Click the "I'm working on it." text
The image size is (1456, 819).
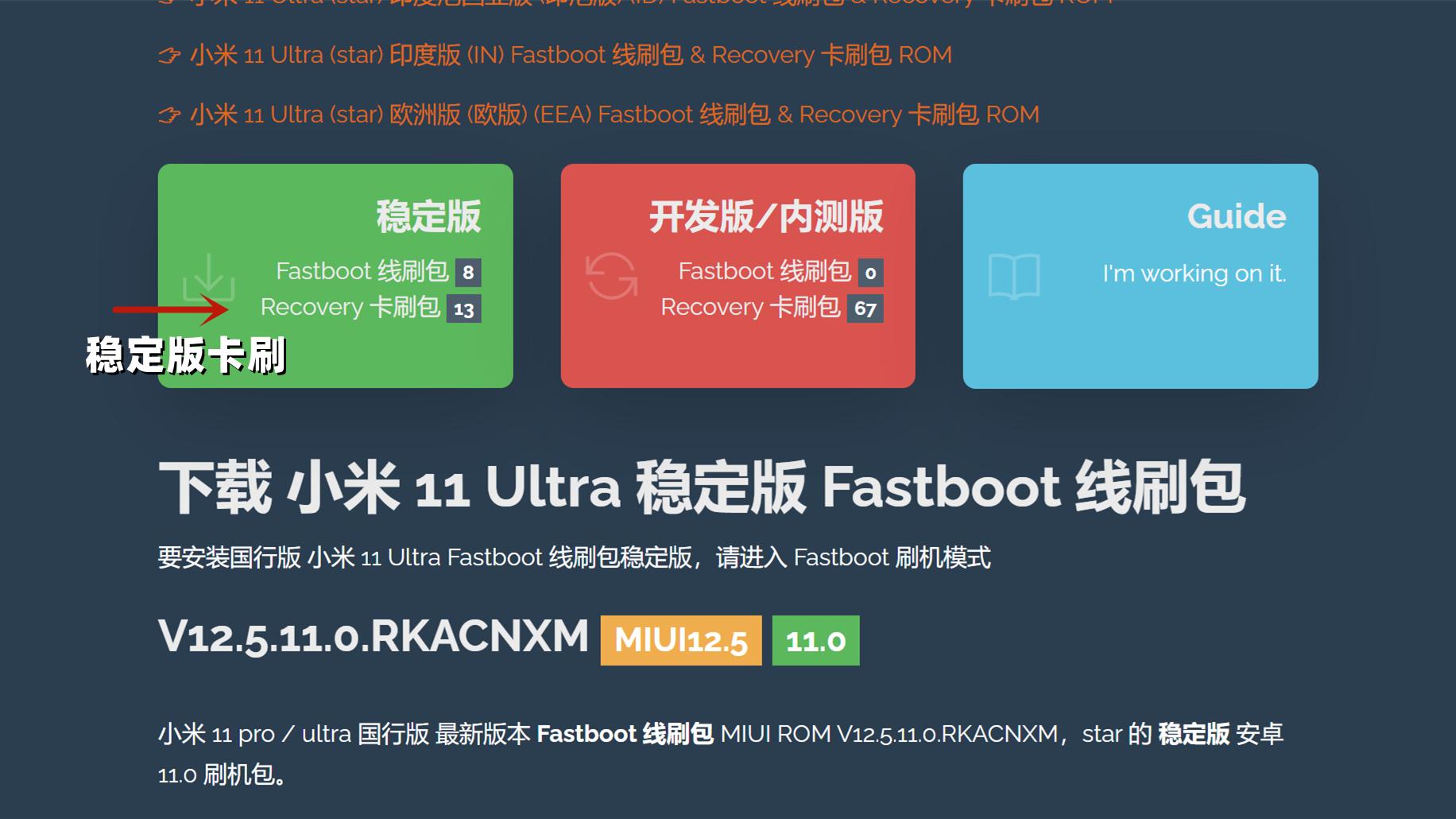[x=1194, y=274]
